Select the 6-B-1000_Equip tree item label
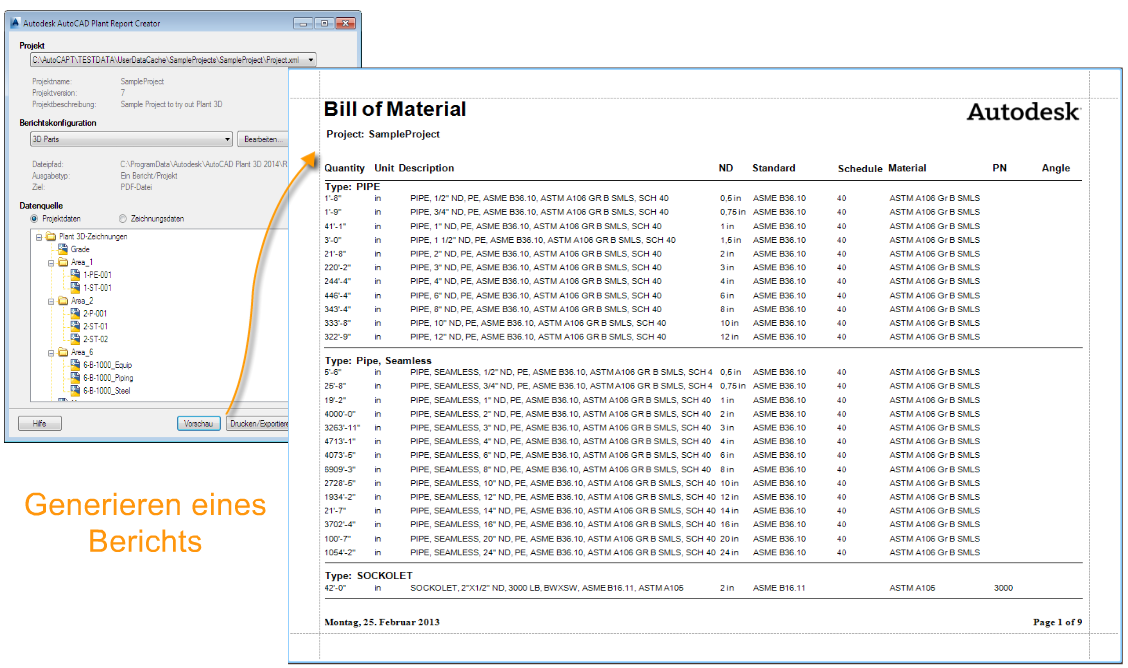 click(107, 365)
